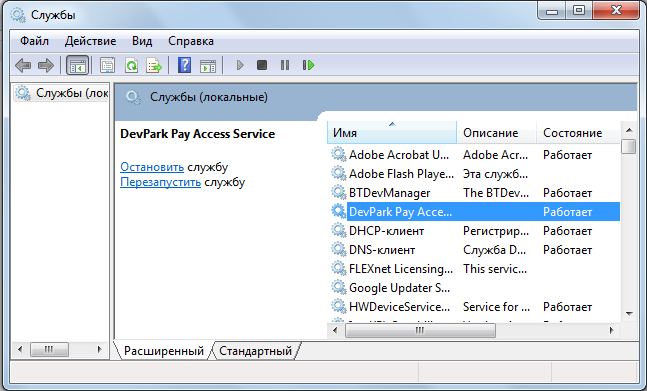This screenshot has height=391, width=647.
Task: Click the gear icon of the DevPark Pay Acce... row
Action: click(339, 212)
